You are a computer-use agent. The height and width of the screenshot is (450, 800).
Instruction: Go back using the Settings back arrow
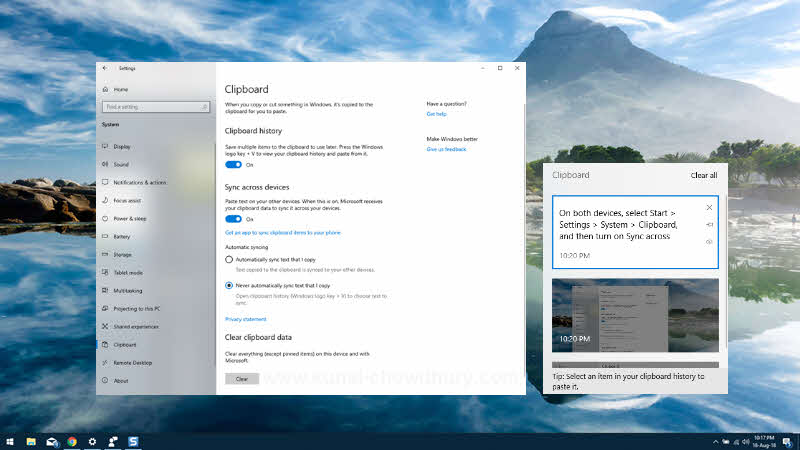[x=105, y=68]
